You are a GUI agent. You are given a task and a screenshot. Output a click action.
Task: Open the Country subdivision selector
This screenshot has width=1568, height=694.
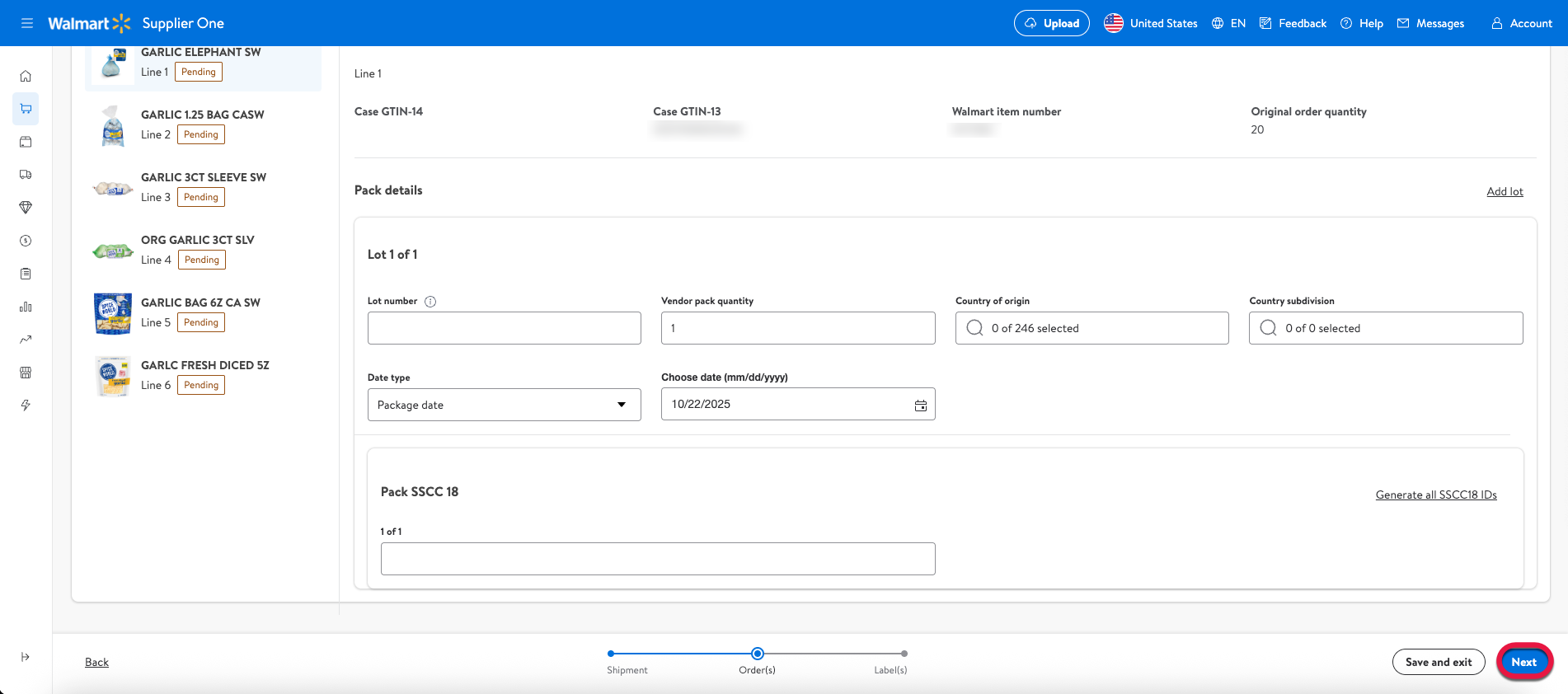pos(1385,328)
